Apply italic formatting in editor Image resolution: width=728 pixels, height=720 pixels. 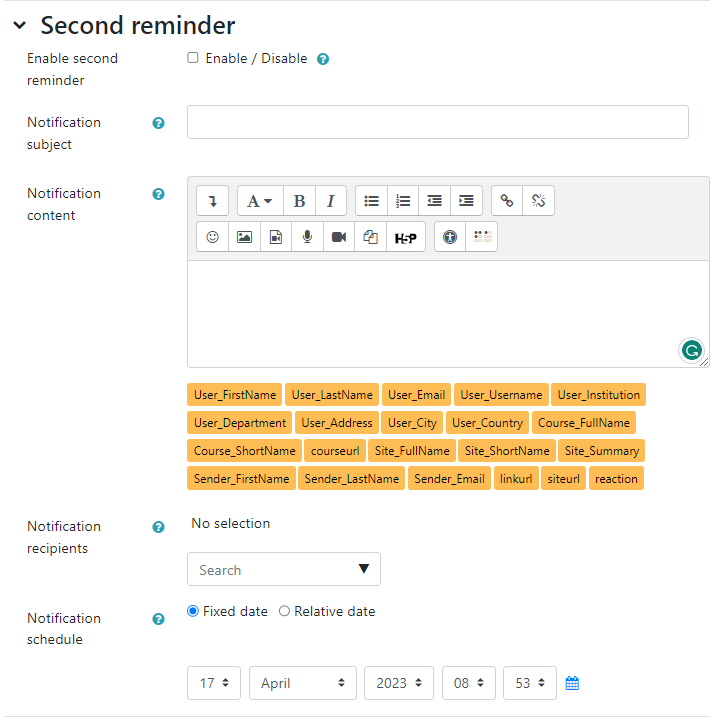pyautogui.click(x=330, y=201)
